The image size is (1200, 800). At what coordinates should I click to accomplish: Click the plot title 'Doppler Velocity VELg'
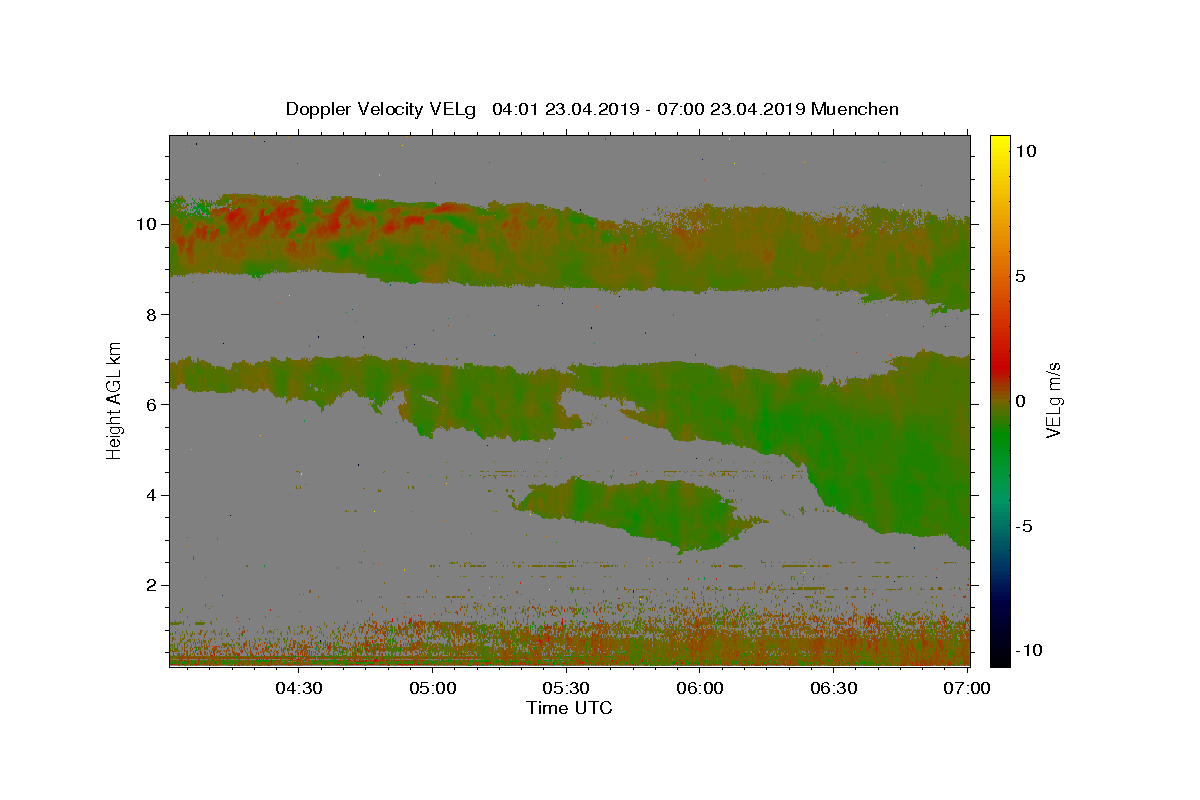382,109
